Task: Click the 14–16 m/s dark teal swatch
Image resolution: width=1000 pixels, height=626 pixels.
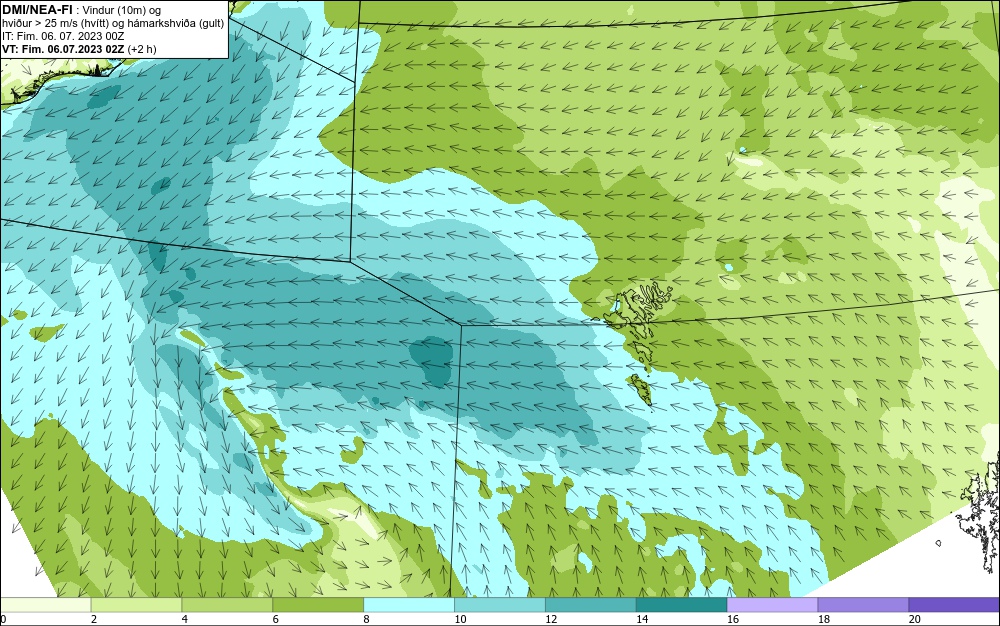Action: (682, 604)
